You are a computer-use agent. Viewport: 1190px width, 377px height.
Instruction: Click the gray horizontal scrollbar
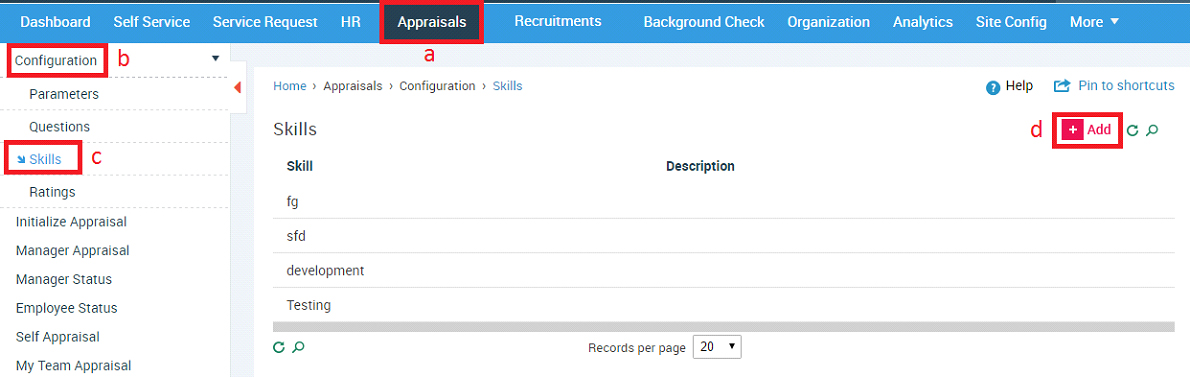click(x=723, y=326)
